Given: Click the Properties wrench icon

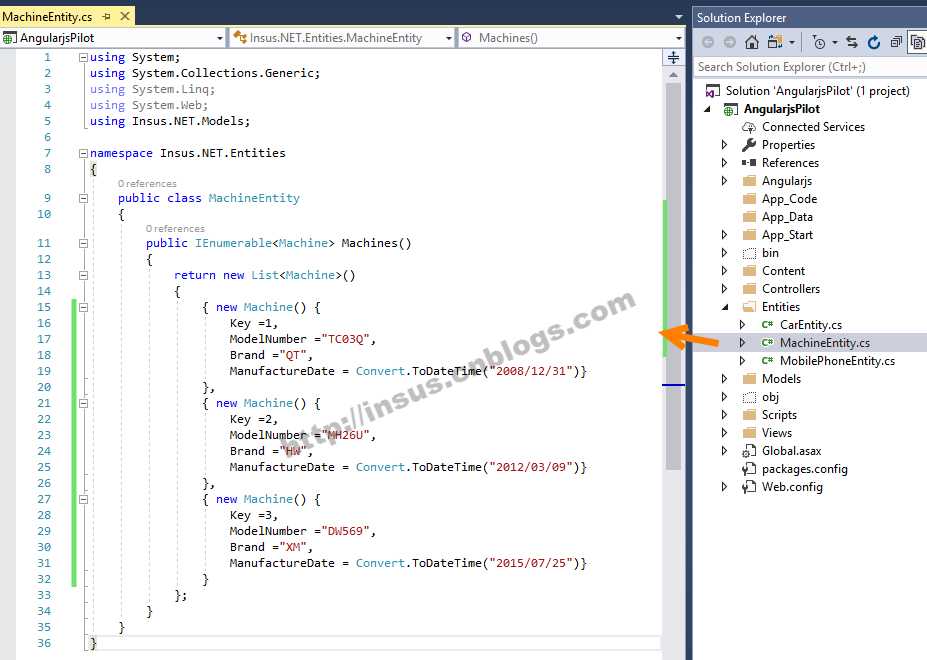Looking at the screenshot, I should click(x=749, y=145).
